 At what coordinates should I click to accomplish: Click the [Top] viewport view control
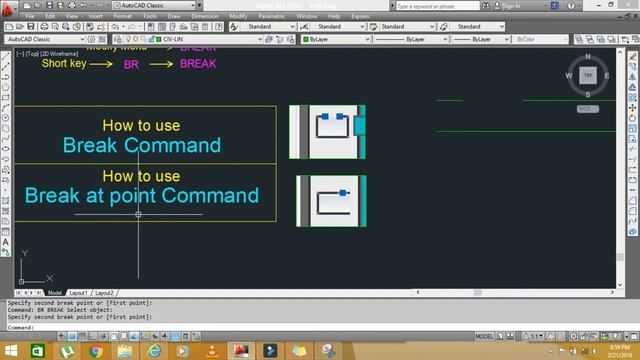[32, 54]
